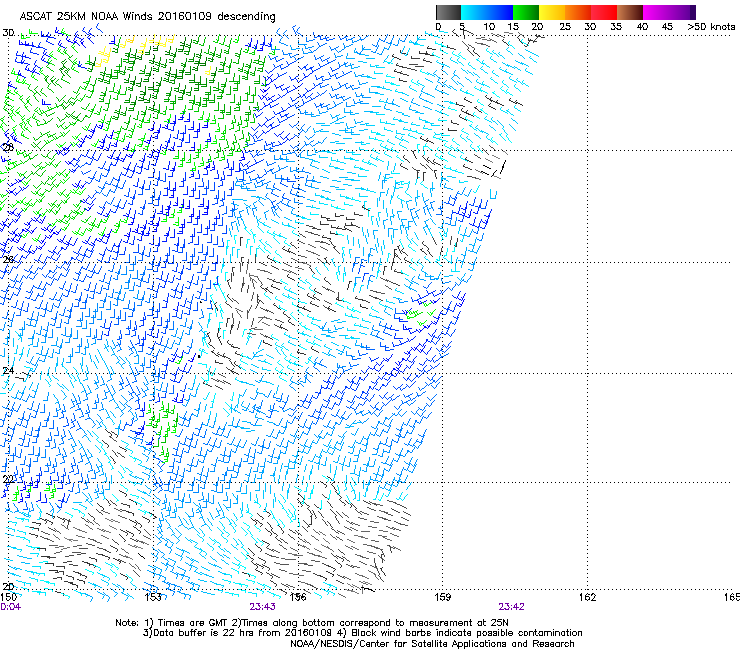Pick the gray 0-5 knots legend swatch
Viewport: 740px width, 650px height.
pyautogui.click(x=448, y=12)
